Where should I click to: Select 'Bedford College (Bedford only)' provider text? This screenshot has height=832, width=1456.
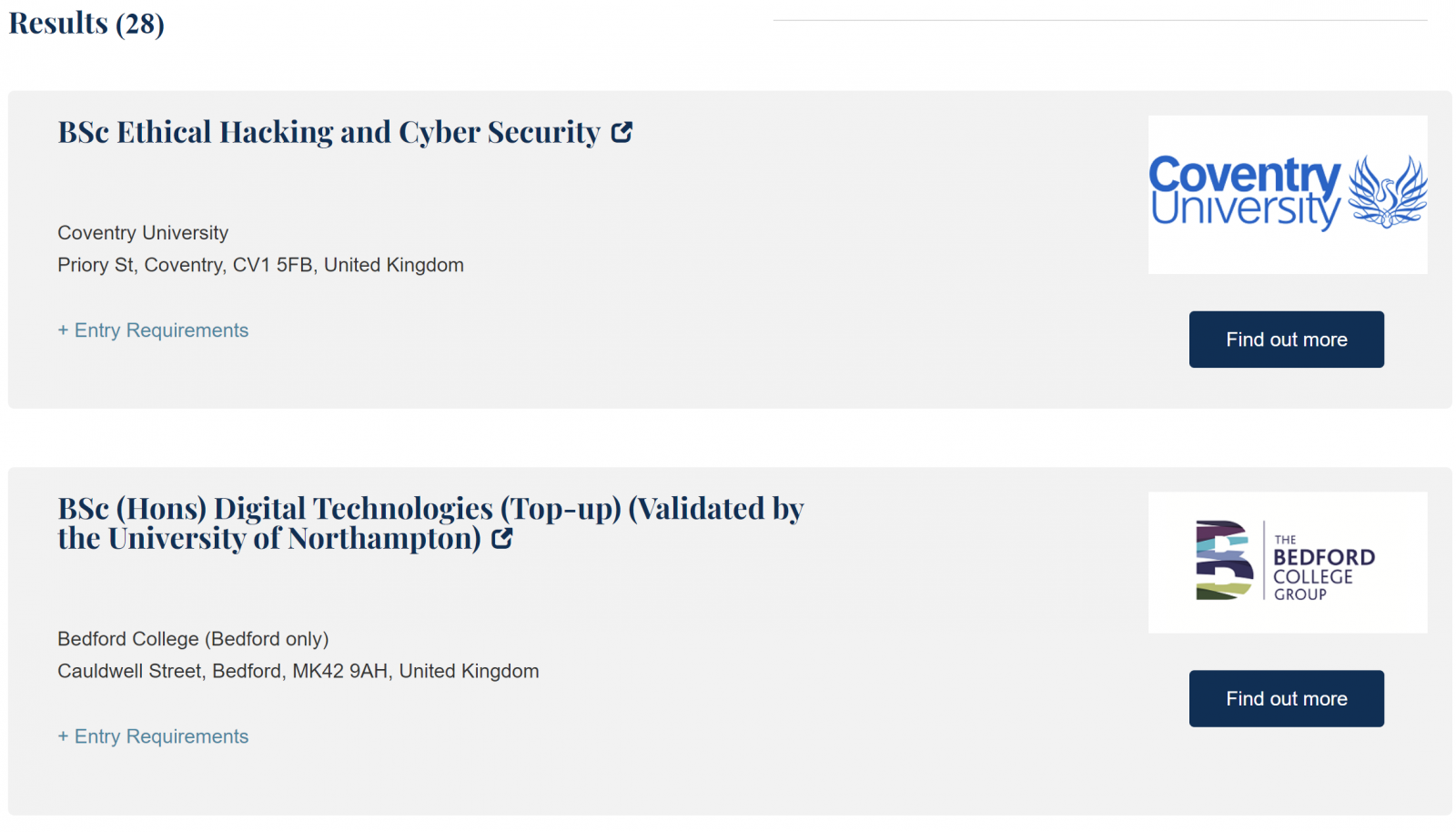193,639
